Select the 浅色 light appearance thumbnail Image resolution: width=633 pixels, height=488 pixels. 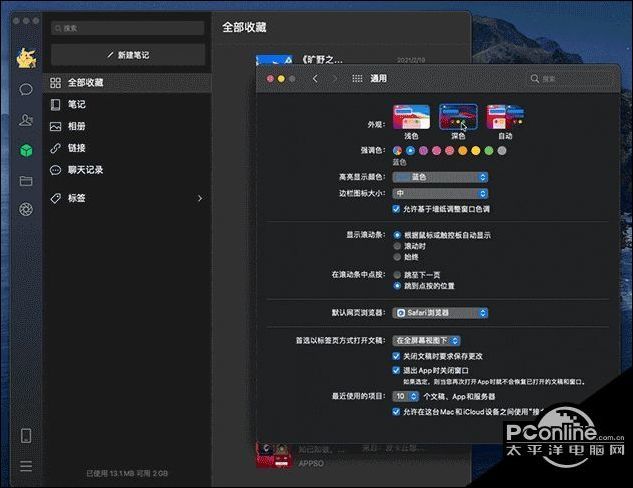pos(411,117)
